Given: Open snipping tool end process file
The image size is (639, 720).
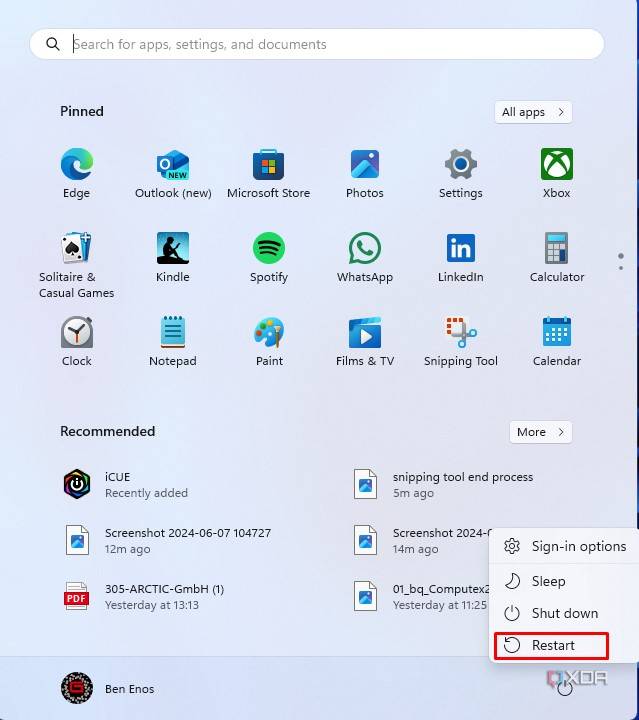Looking at the screenshot, I should [x=443, y=484].
